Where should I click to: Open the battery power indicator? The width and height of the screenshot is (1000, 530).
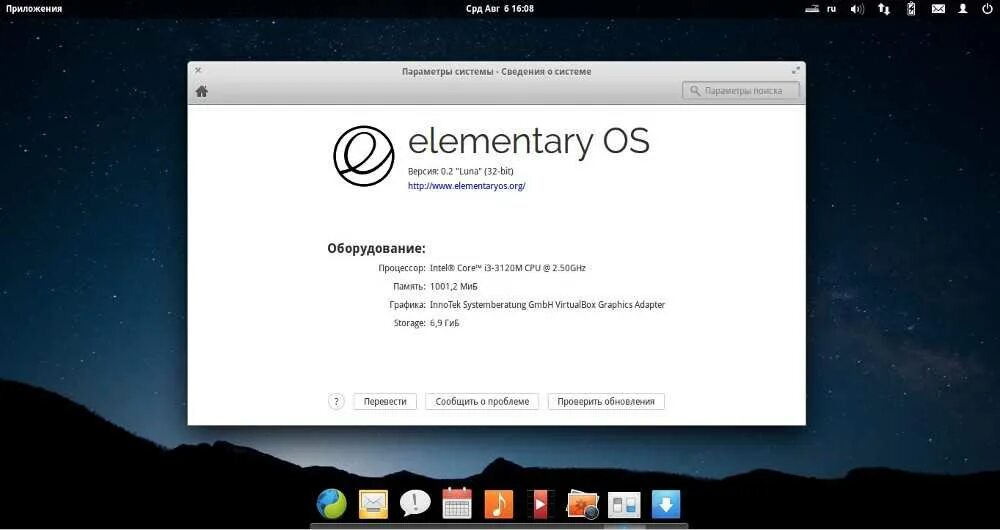point(911,9)
